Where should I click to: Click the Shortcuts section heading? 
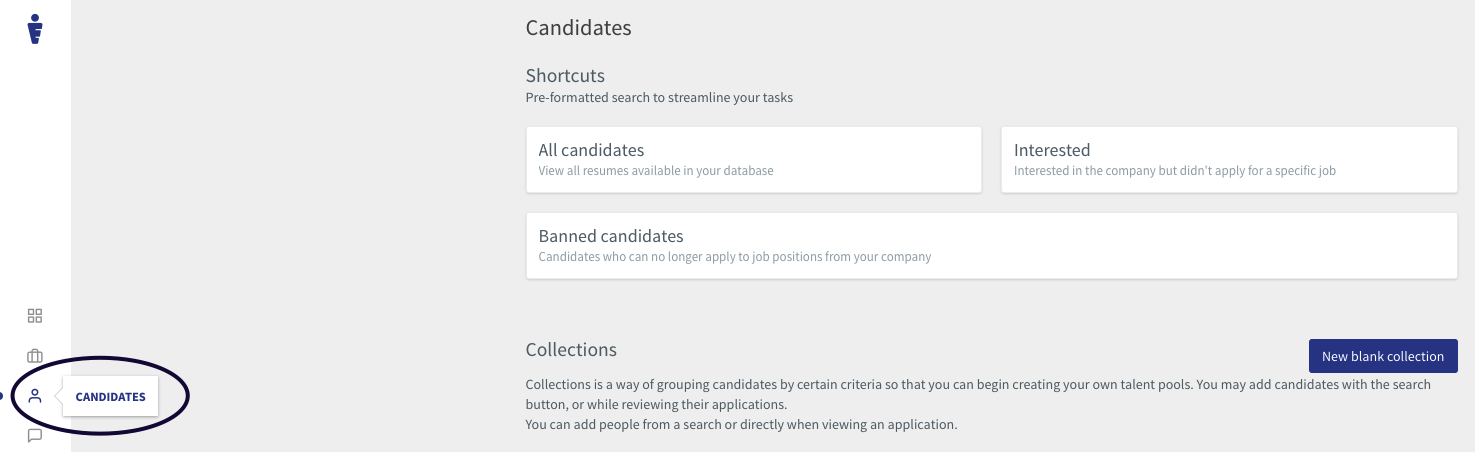point(565,76)
